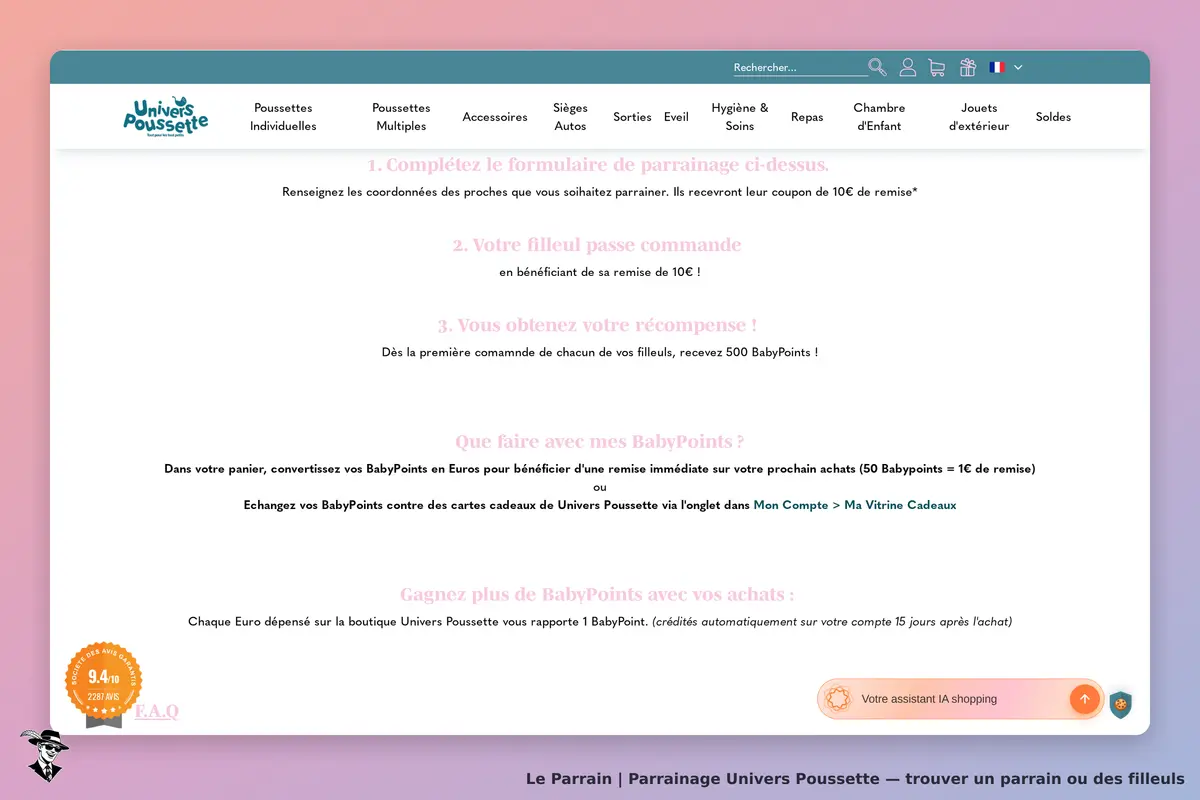1200x800 pixels.
Task: Expand the language dropdown chevron
Action: 1018,67
